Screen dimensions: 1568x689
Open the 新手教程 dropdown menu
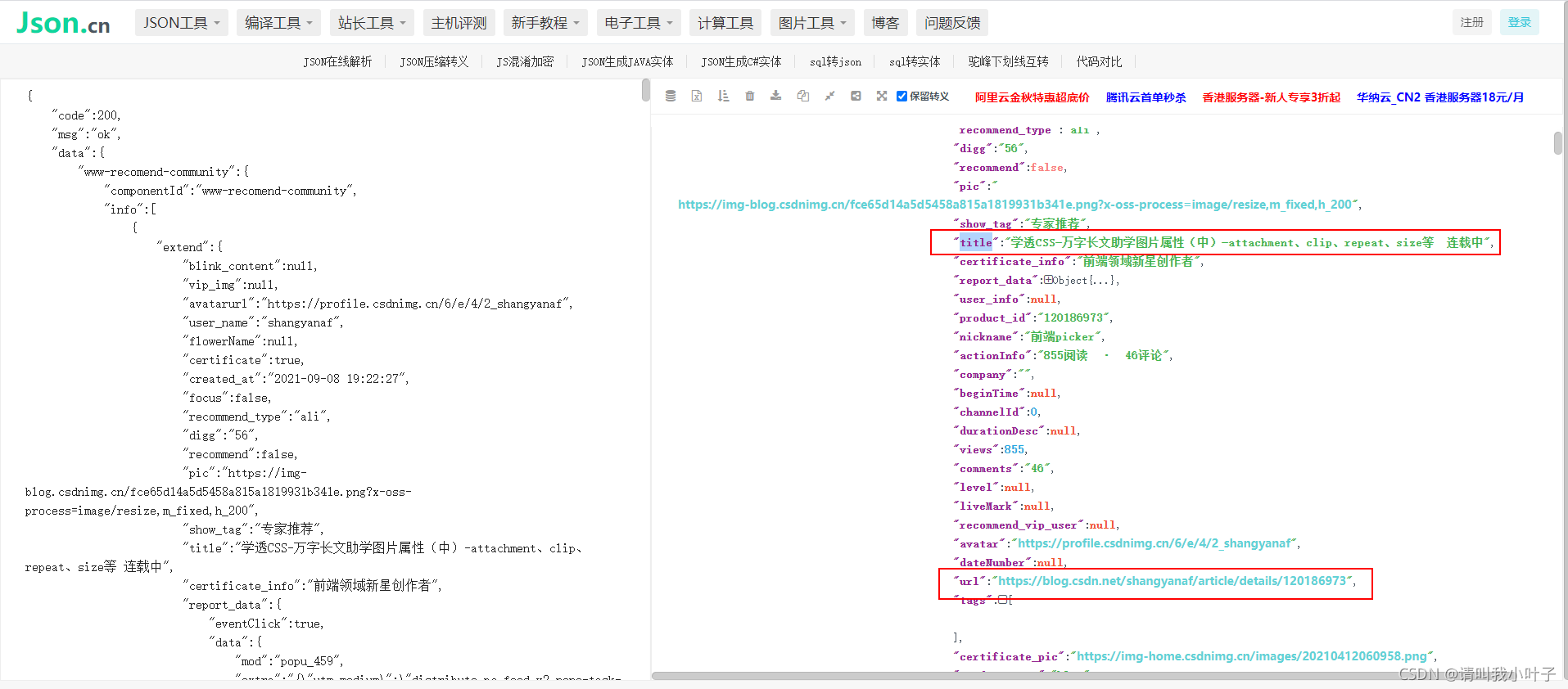(545, 23)
